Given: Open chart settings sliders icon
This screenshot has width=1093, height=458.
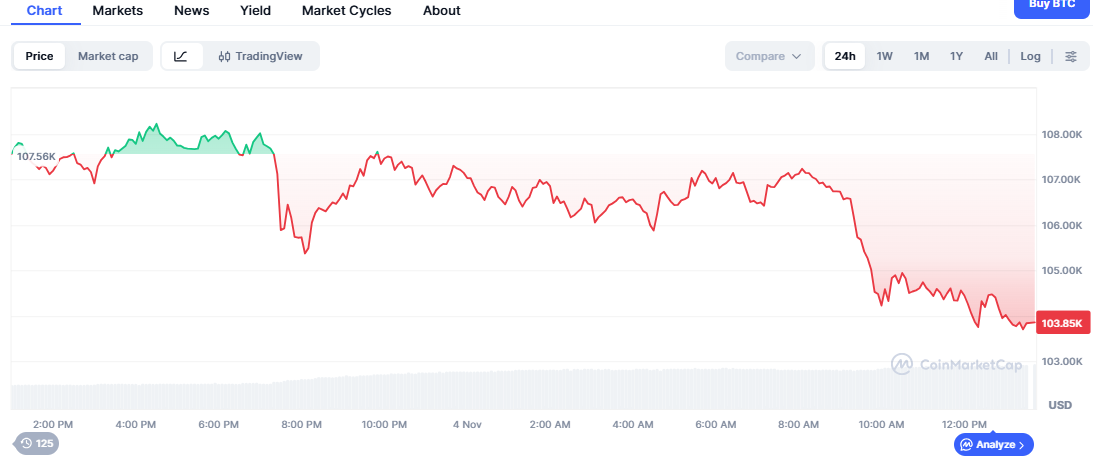Looking at the screenshot, I should pyautogui.click(x=1070, y=56).
